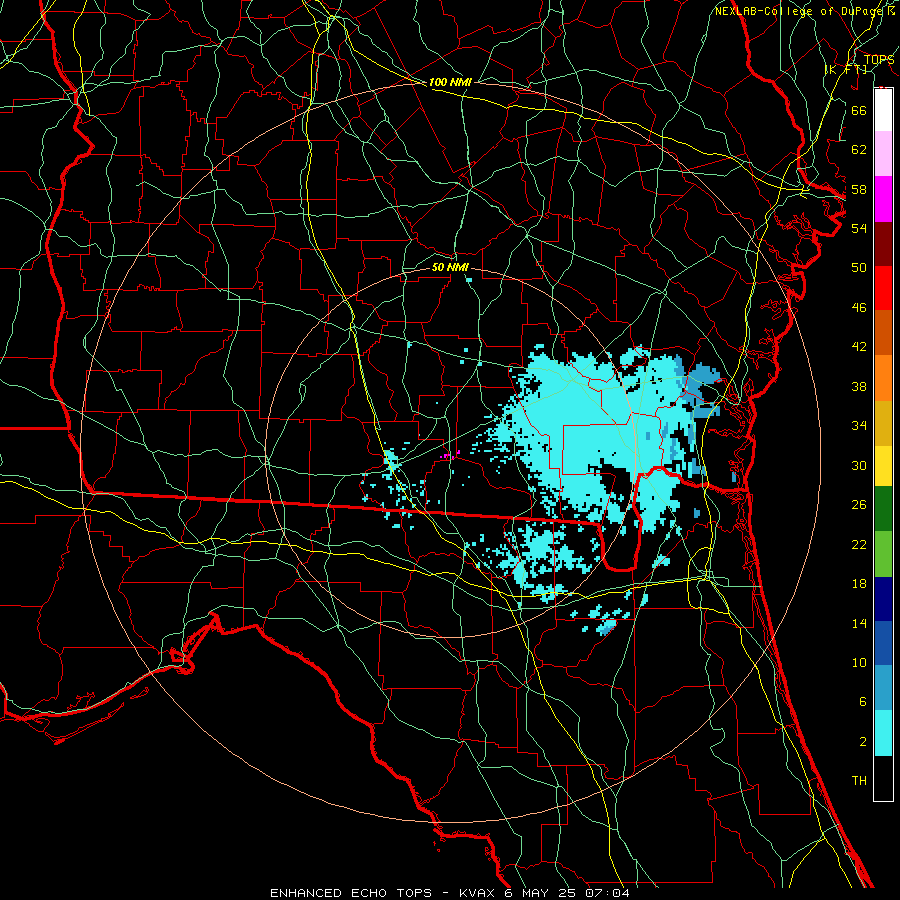The width and height of the screenshot is (900, 900).
Task: Click the legend value 30
Action: [x=859, y=465]
